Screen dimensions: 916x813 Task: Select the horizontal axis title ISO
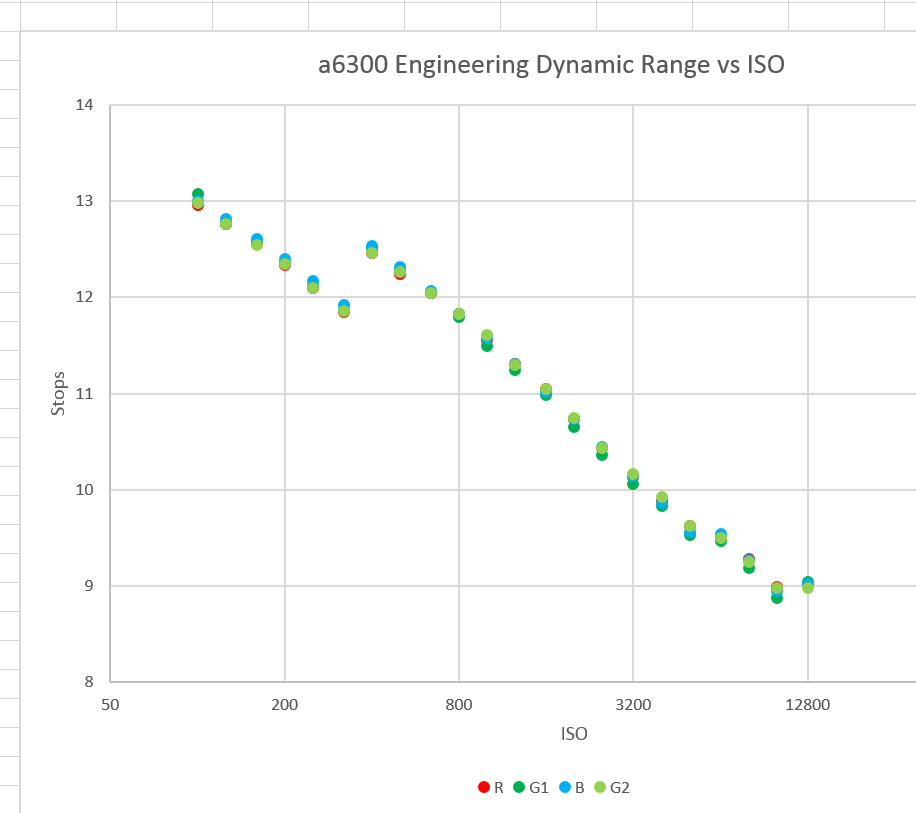[574, 734]
